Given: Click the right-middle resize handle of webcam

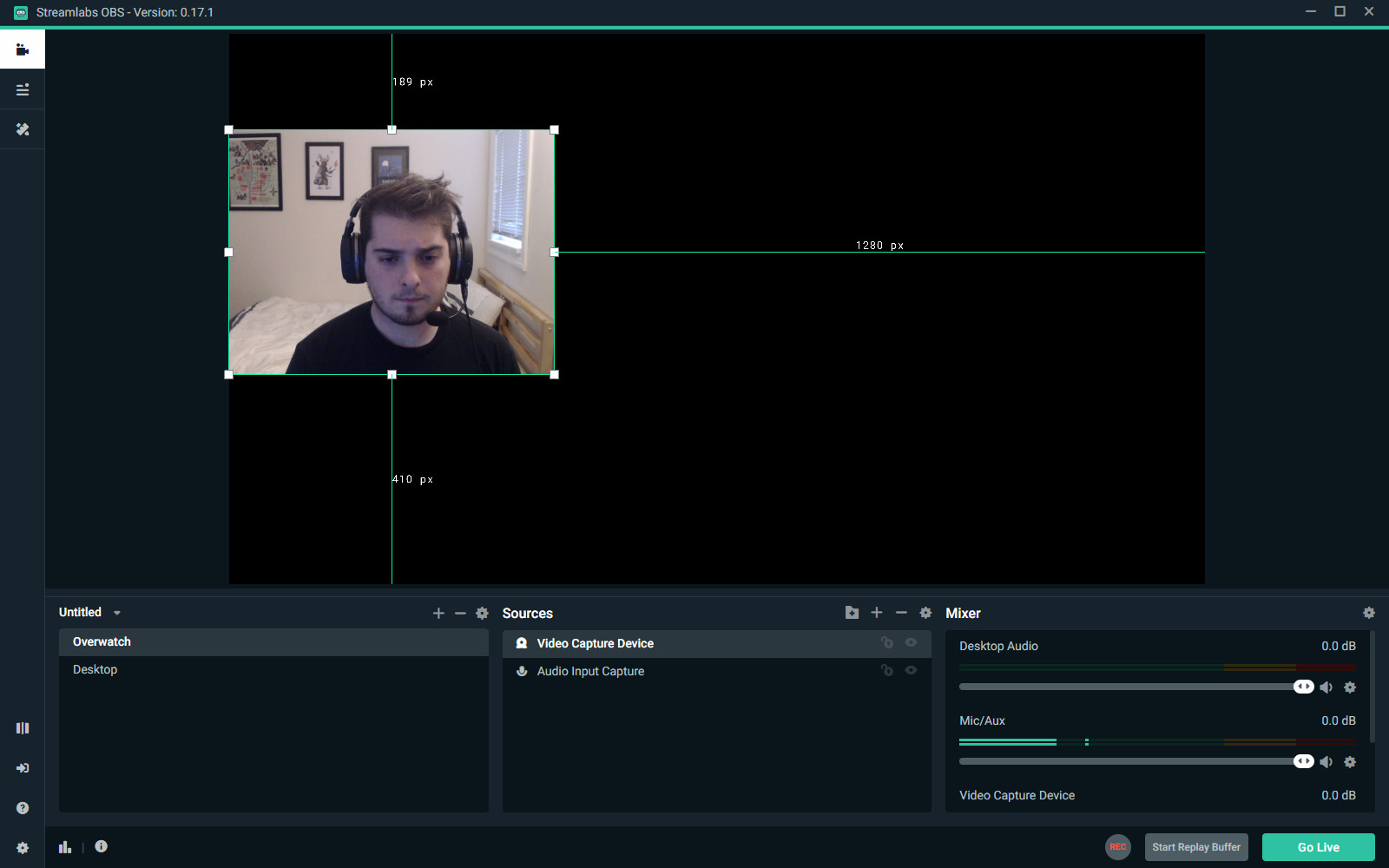Looking at the screenshot, I should click(555, 253).
